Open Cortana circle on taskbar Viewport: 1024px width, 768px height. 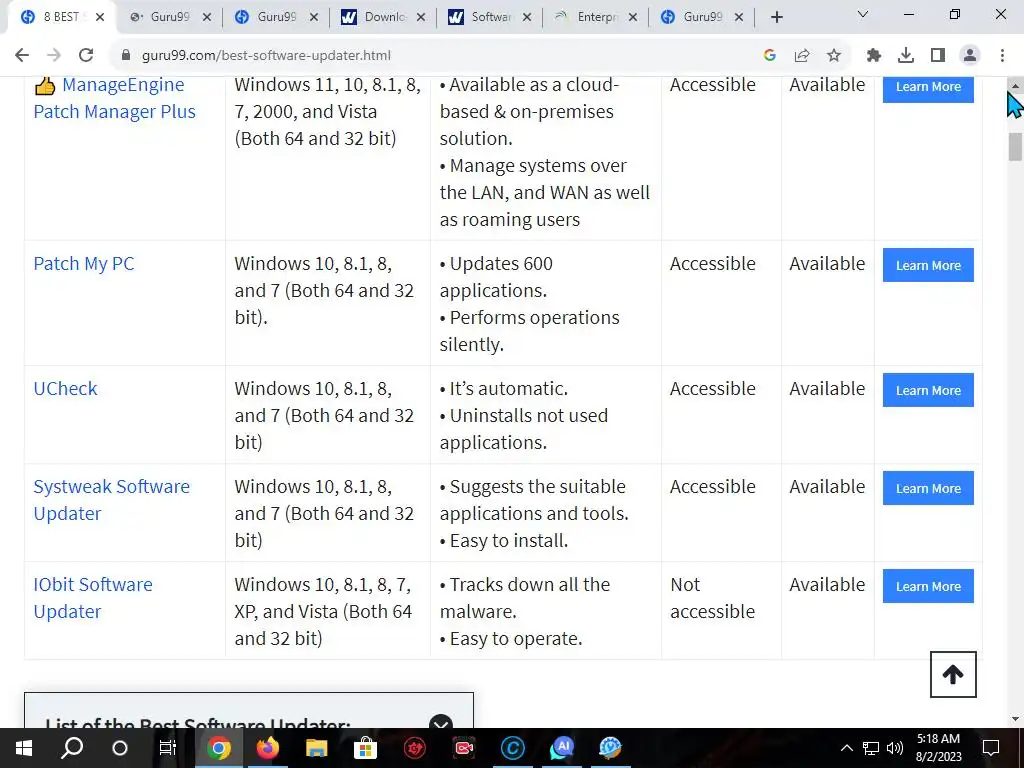pyautogui.click(x=120, y=748)
